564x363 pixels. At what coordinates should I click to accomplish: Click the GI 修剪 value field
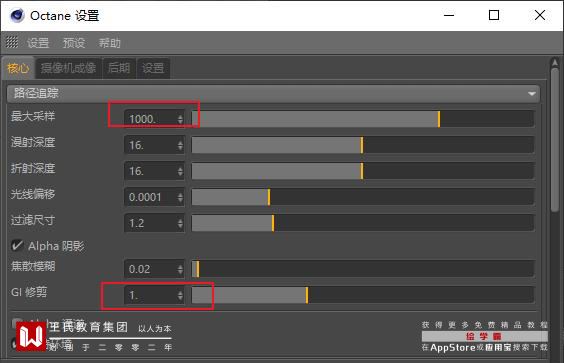tap(155, 295)
